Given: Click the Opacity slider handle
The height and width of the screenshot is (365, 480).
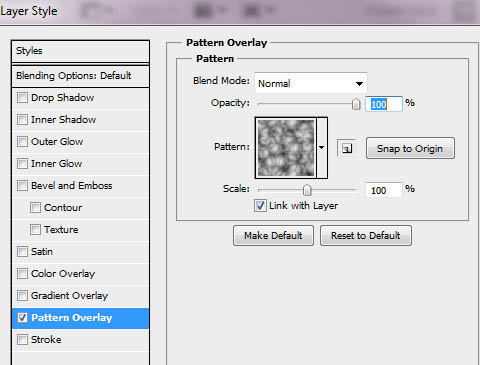Looking at the screenshot, I should [x=356, y=104].
